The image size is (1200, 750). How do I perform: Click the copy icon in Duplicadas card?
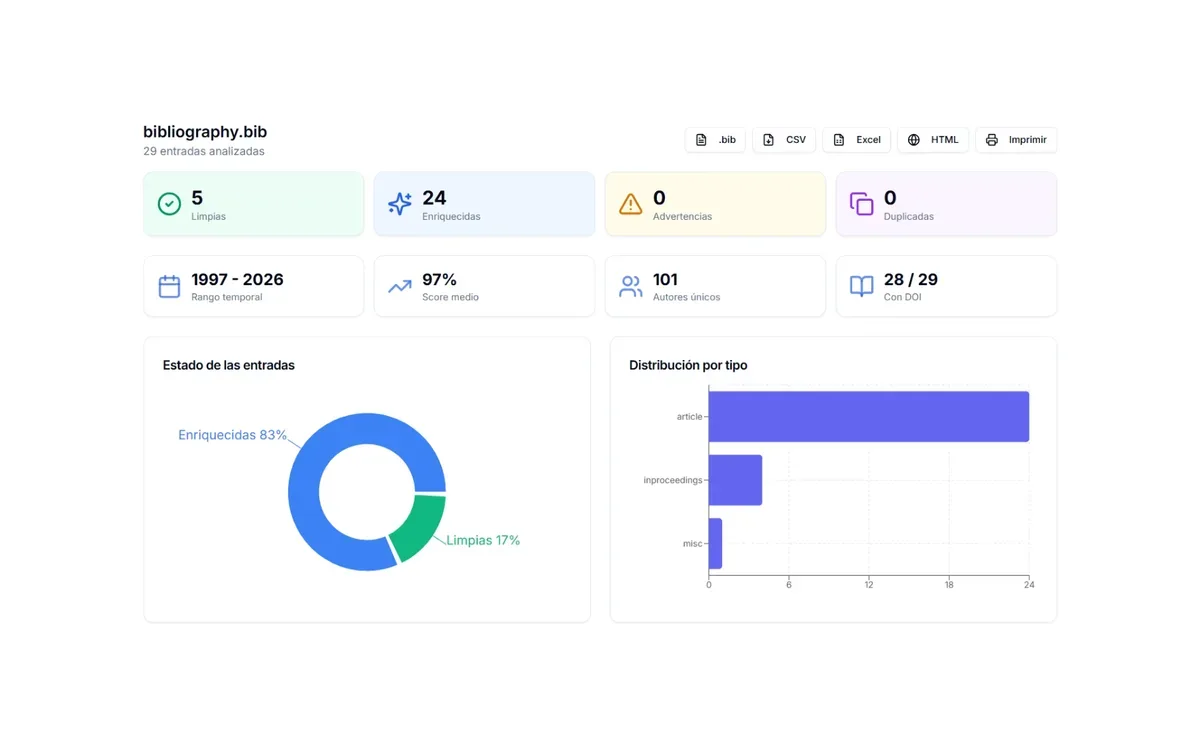[861, 204]
